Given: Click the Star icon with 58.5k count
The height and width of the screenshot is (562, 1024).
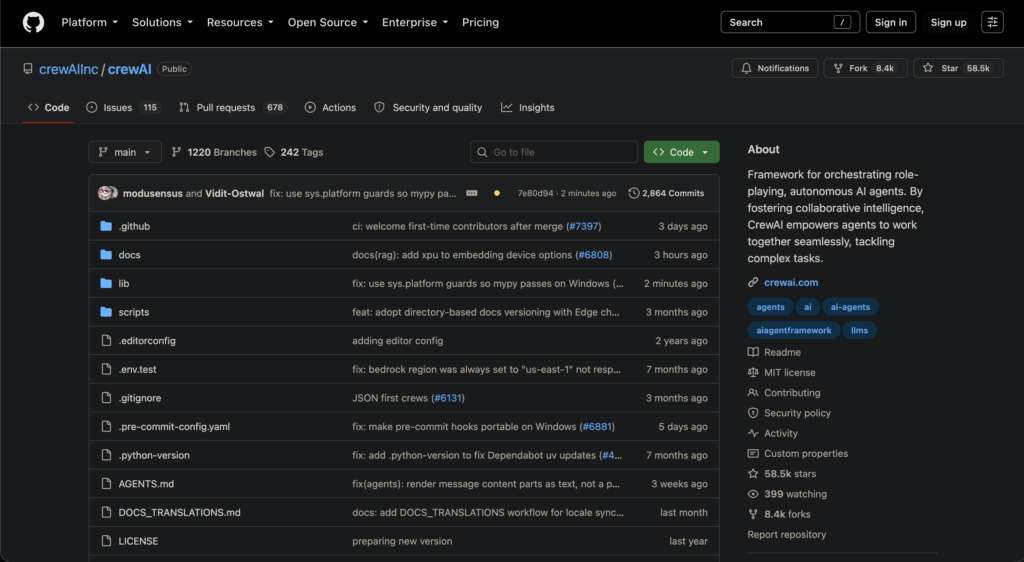Looking at the screenshot, I should tap(928, 68).
